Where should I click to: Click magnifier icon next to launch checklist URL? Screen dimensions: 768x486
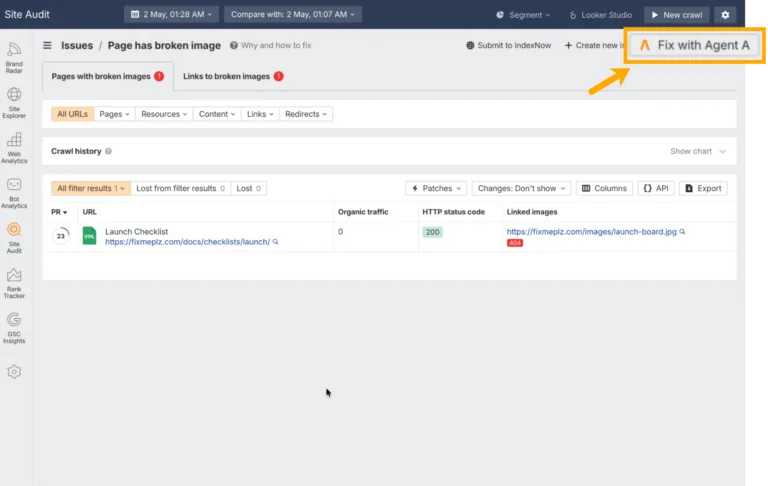tap(276, 242)
